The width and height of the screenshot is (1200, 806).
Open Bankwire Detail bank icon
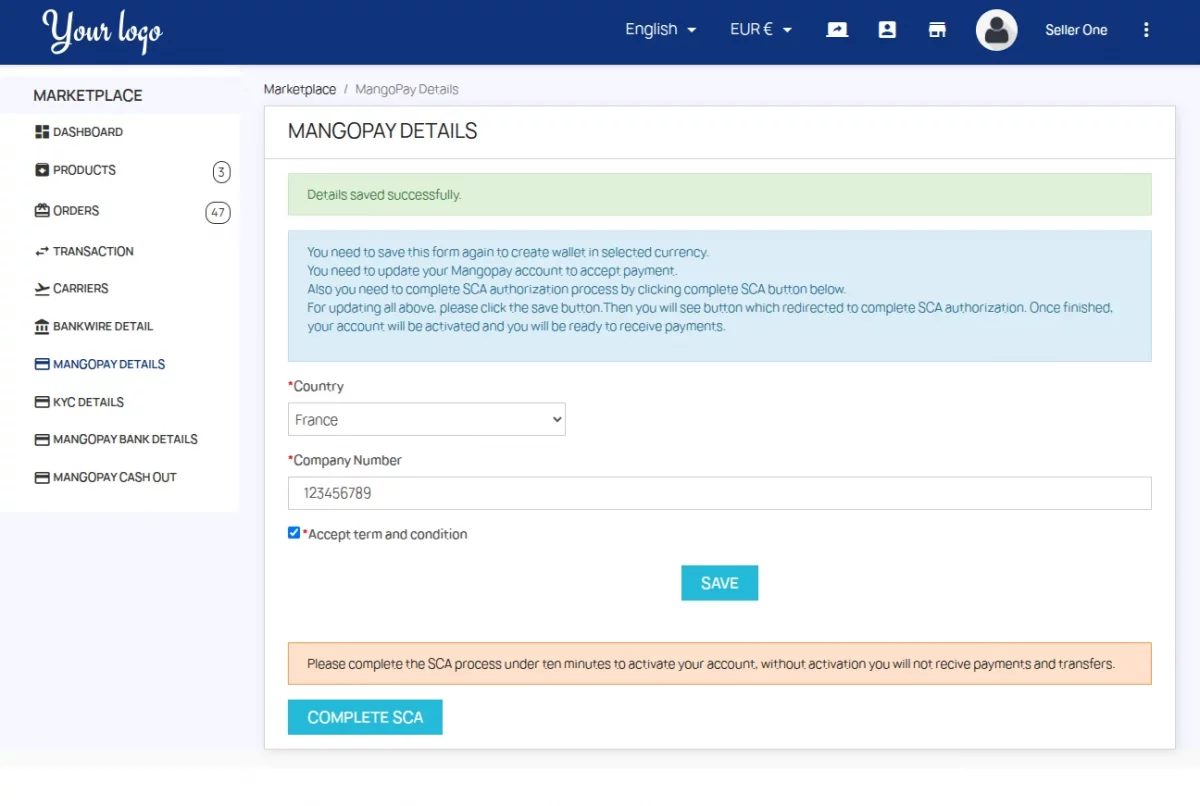click(42, 326)
